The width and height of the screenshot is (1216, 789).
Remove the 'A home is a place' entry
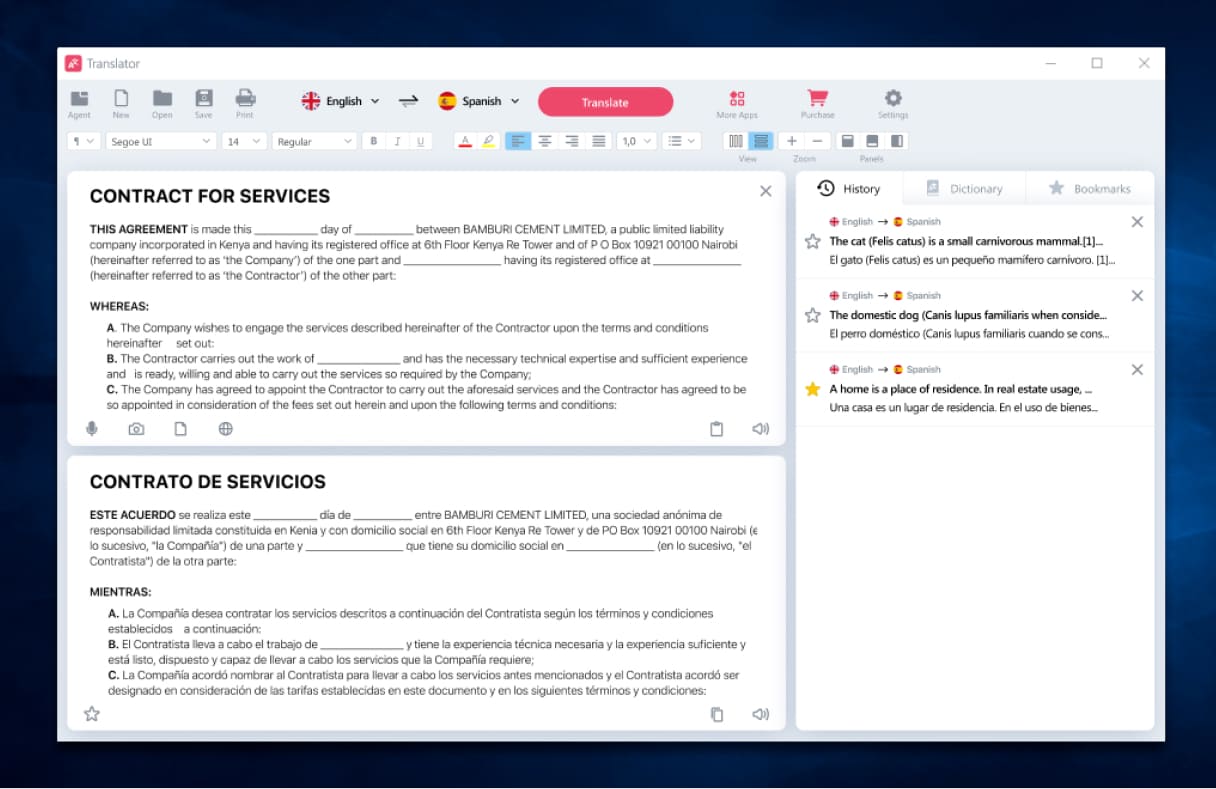click(1137, 370)
